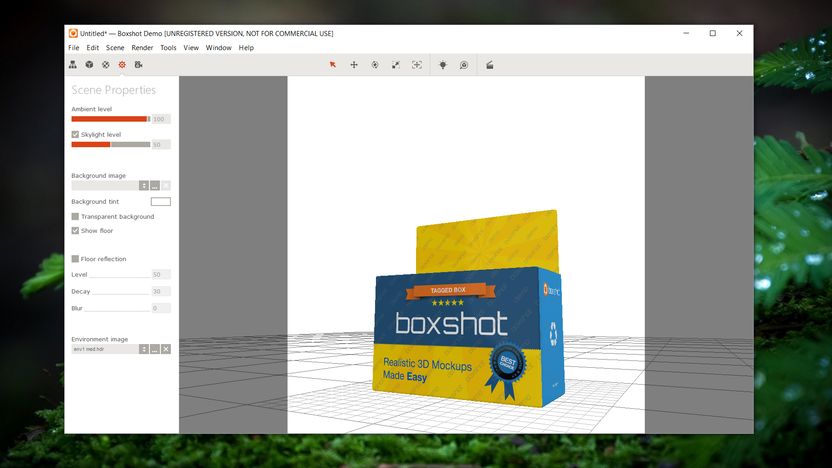832x468 pixels.
Task: Open the Background image dropdown arrows
Action: 144,185
